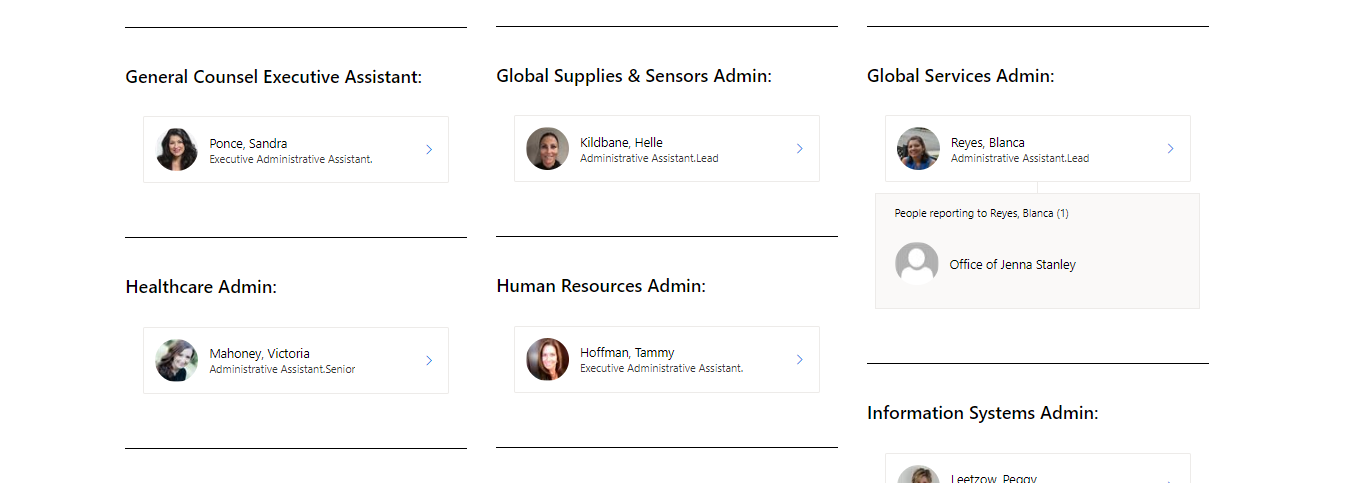Select the Kildbane, Helle name
Viewport: 1359px width, 483px height.
621,142
